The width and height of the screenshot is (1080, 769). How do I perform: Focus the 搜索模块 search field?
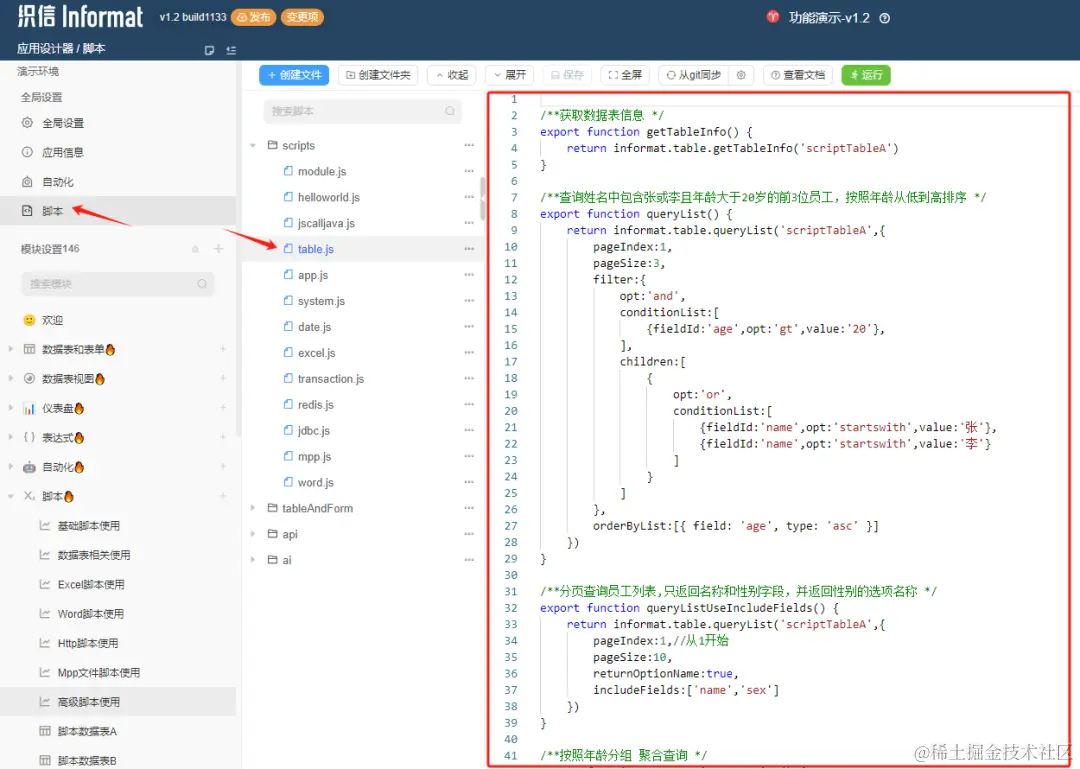tap(117, 284)
